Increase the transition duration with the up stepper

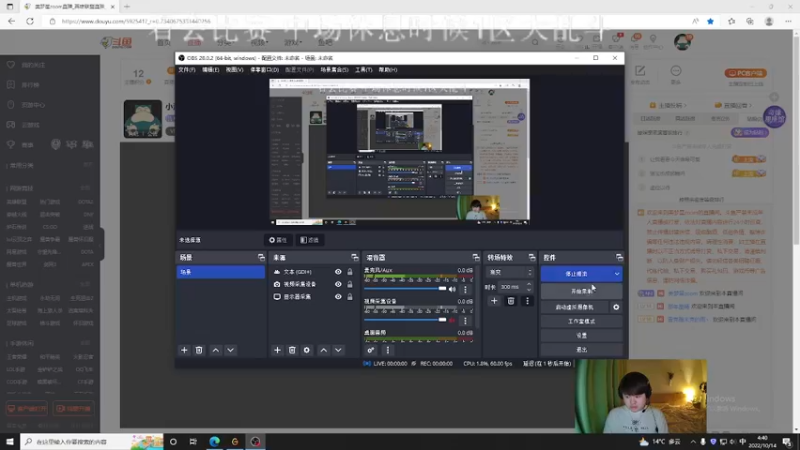tap(529, 284)
